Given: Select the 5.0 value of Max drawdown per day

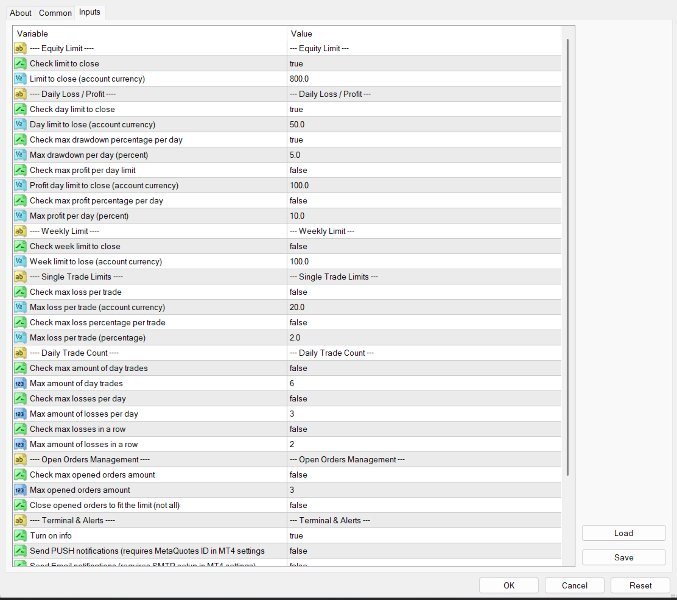Looking at the screenshot, I should point(295,155).
